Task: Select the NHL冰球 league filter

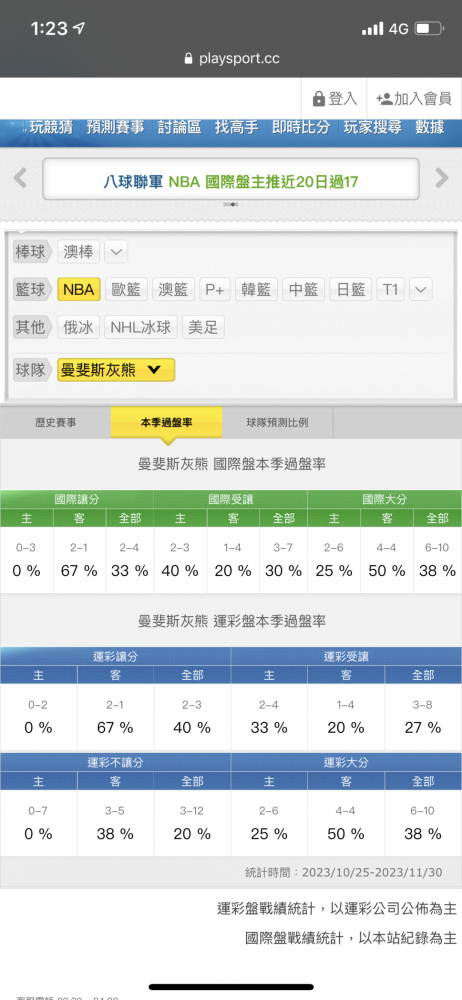Action: pyautogui.click(x=141, y=328)
